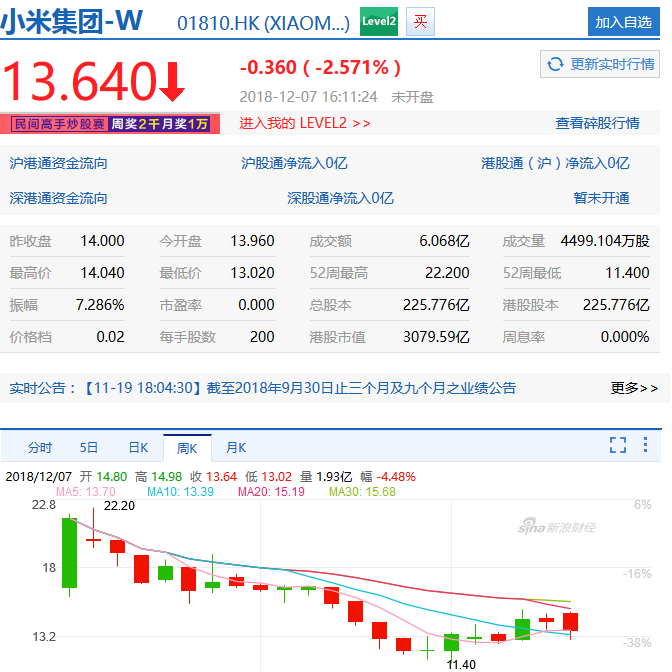This screenshot has height=672, width=672.
Task: Click the MA10: 13.39 indicator label
Action: coord(180,492)
